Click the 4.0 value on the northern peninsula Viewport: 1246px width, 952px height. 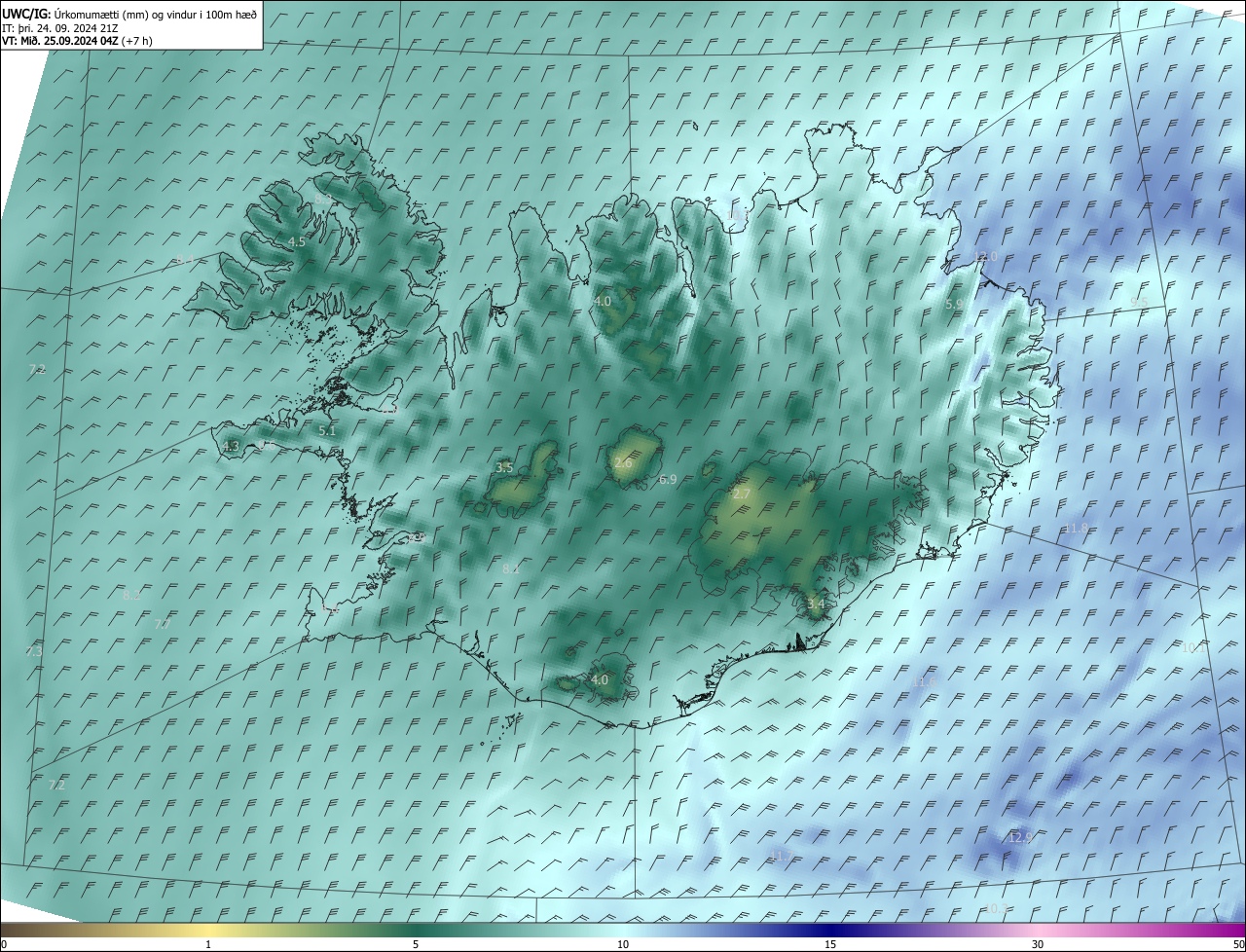click(603, 302)
